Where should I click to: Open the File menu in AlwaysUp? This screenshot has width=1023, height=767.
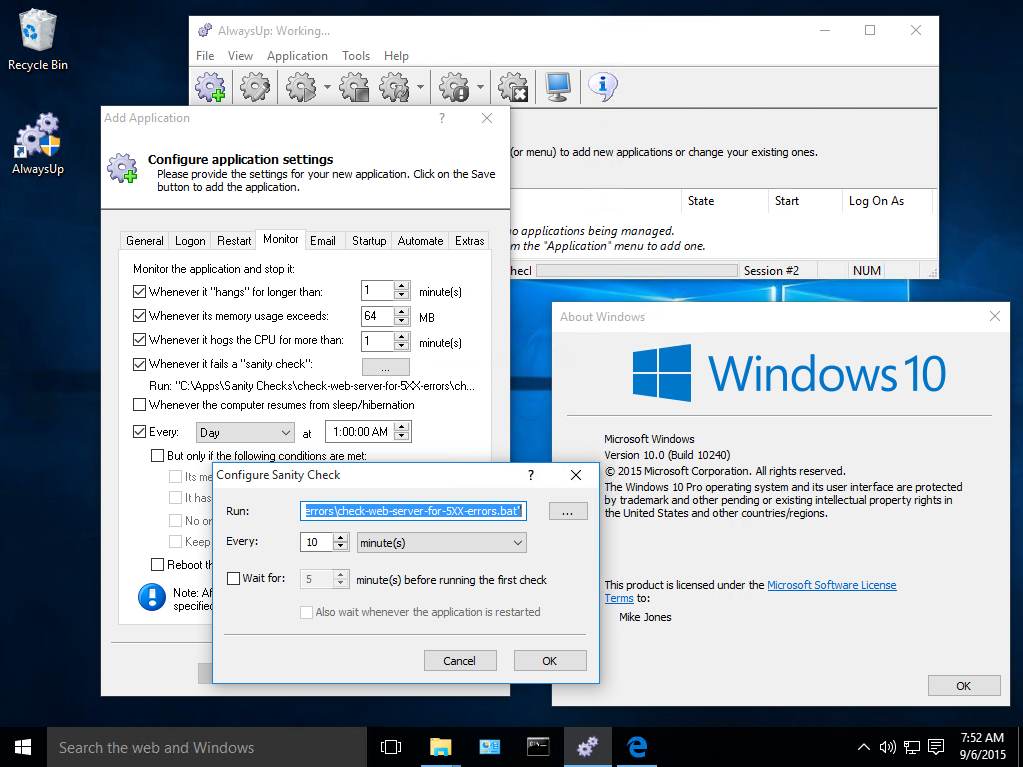click(x=205, y=56)
